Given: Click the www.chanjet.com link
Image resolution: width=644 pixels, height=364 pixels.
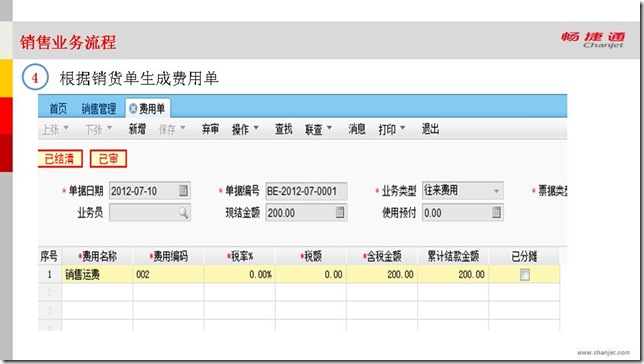Looking at the screenshot, I should coord(603,352).
